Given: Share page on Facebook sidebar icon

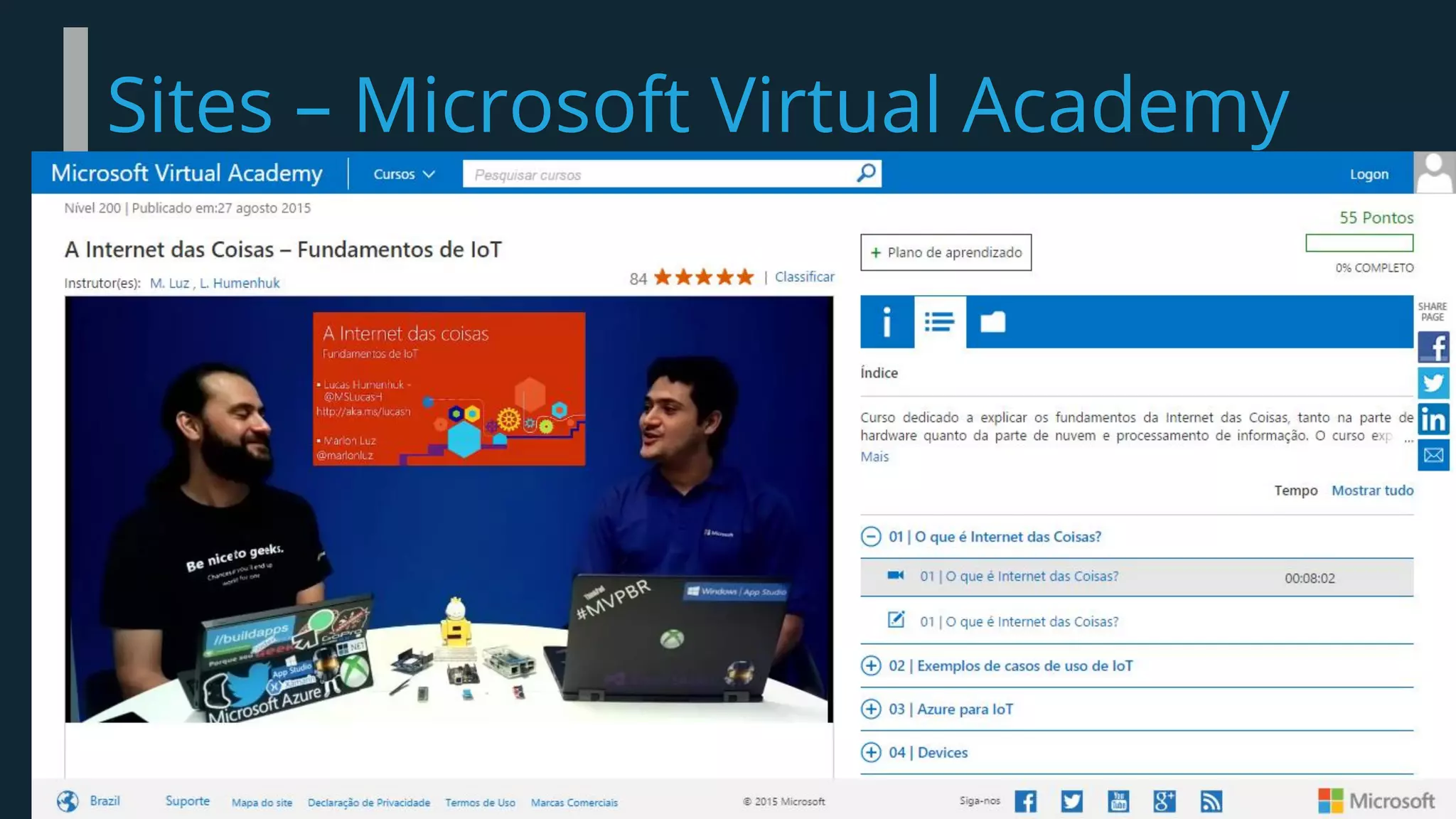Looking at the screenshot, I should point(1433,347).
